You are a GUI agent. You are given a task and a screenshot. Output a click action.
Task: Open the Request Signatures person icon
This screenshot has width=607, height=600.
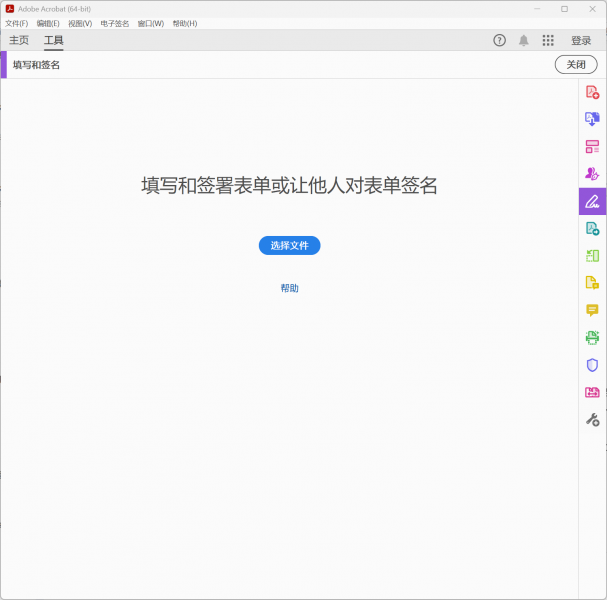point(592,174)
